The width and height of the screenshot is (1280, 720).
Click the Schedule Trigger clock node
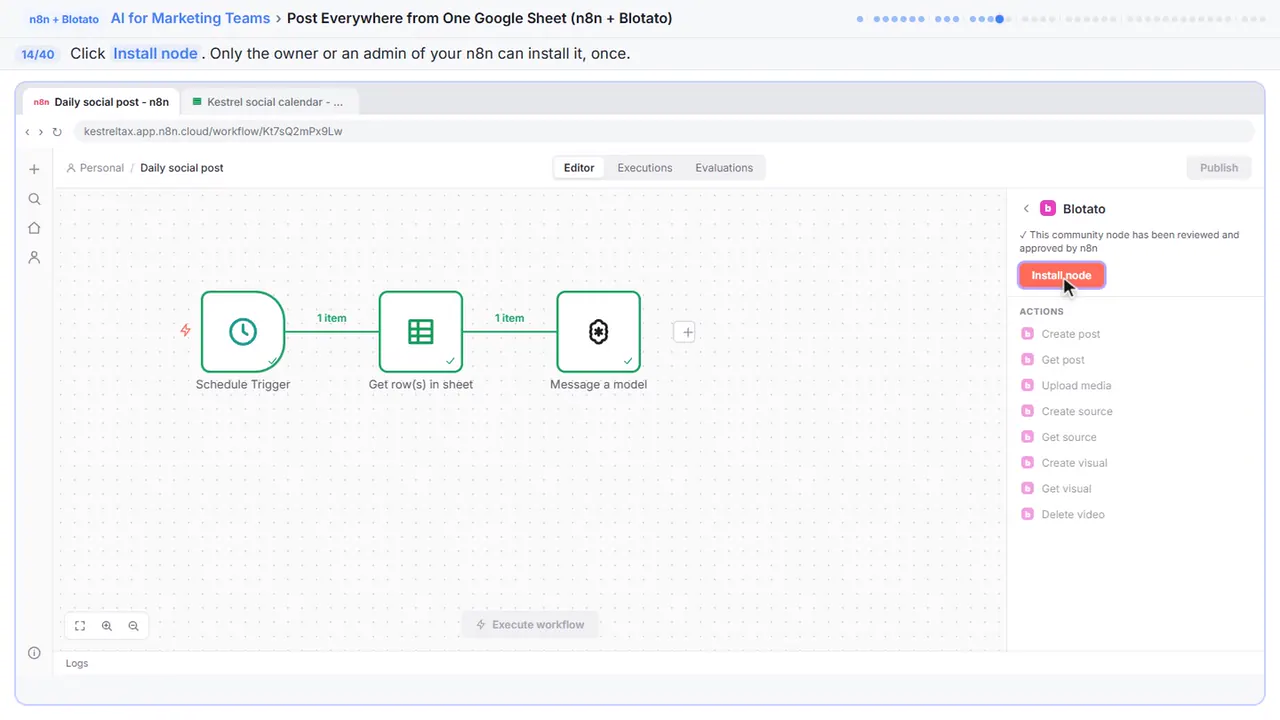point(243,332)
